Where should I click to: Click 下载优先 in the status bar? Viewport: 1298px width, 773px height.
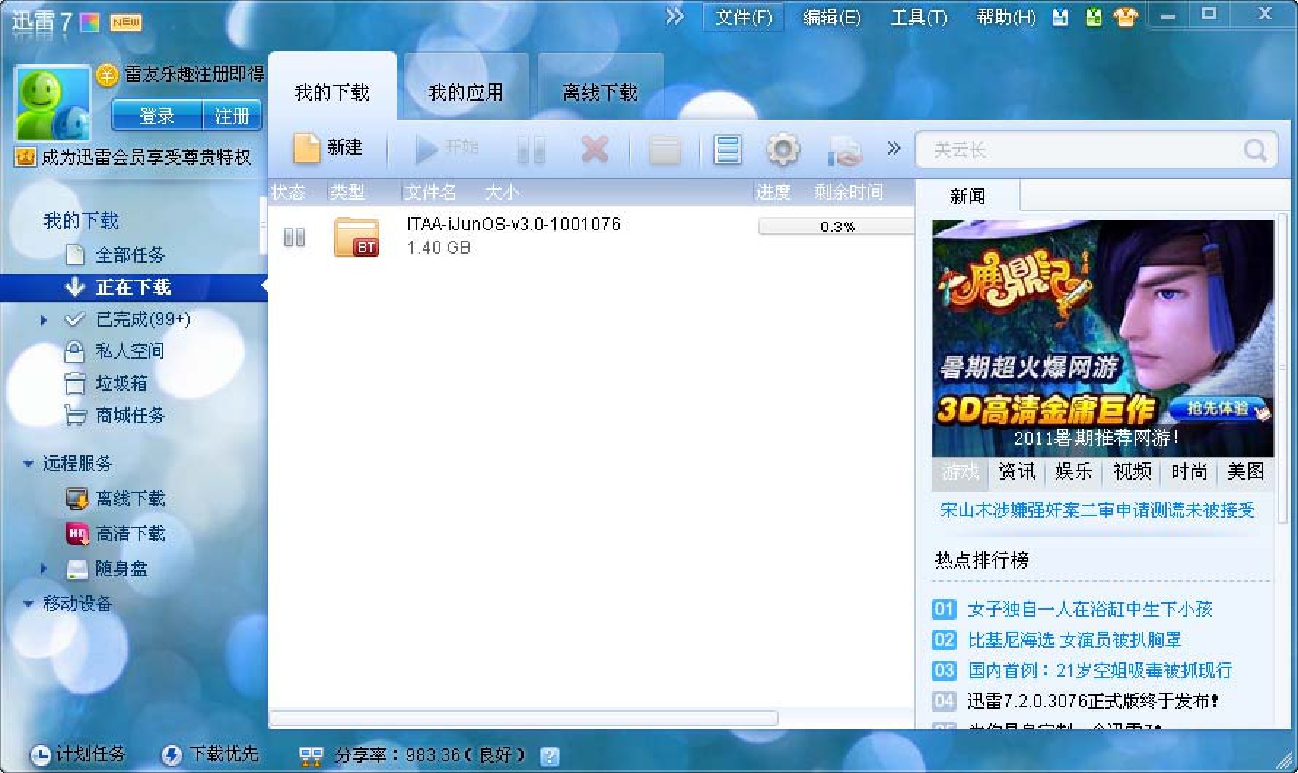[x=210, y=755]
